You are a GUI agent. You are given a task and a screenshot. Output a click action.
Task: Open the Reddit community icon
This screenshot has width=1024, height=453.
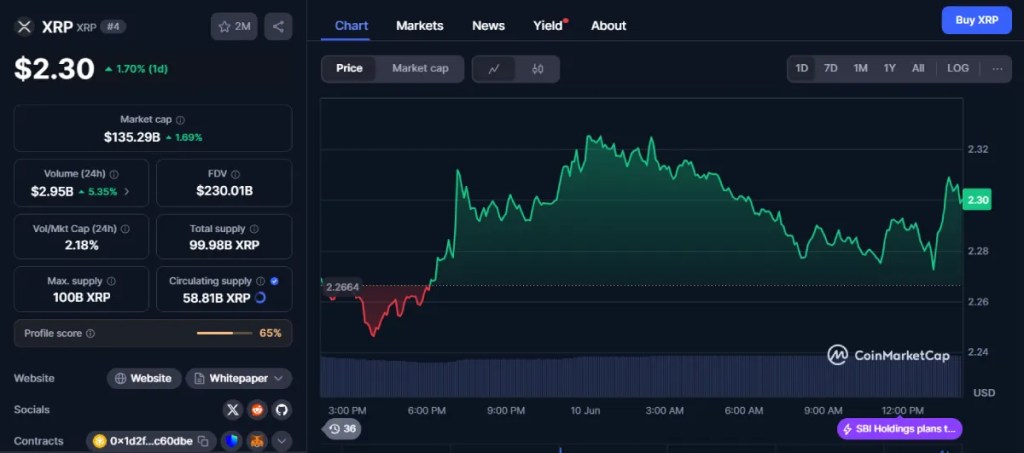coord(257,409)
